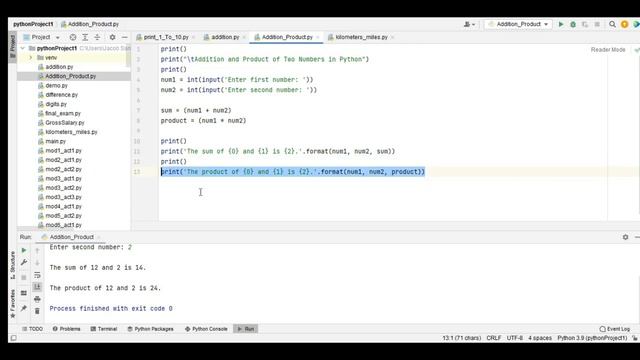This screenshot has width=640, height=360.
Task: Close the addition.py editor tab
Action: click(x=244, y=37)
